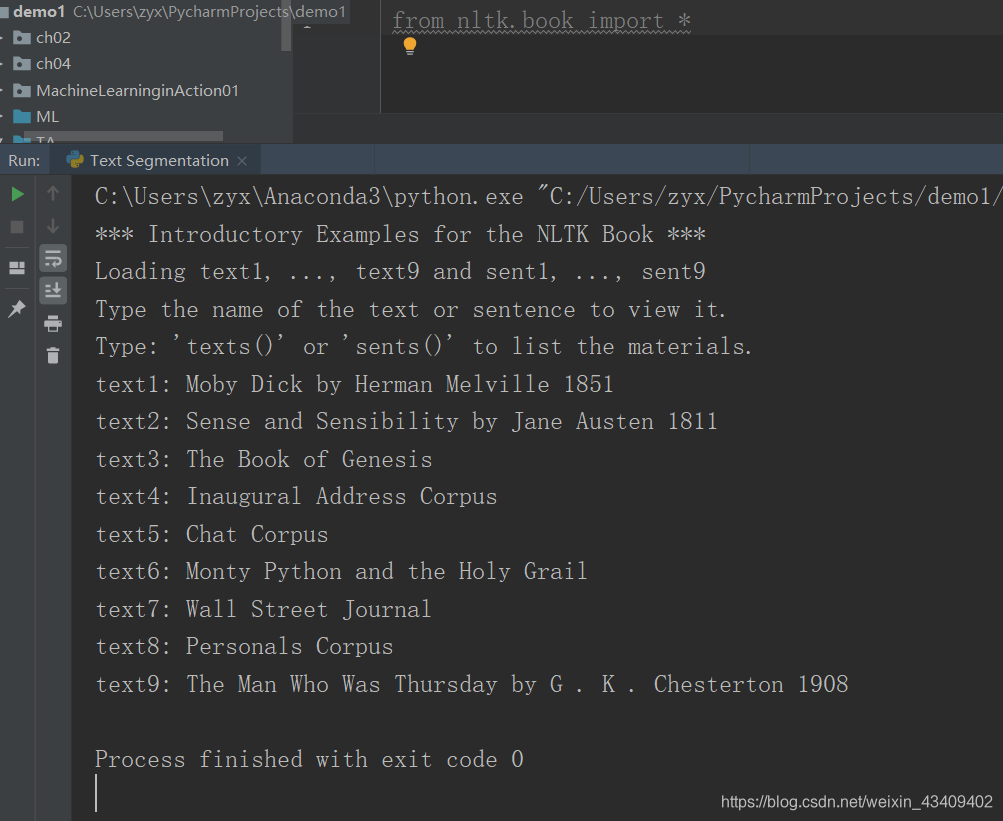
Task: Clear console with the trash icon
Action: 53,355
